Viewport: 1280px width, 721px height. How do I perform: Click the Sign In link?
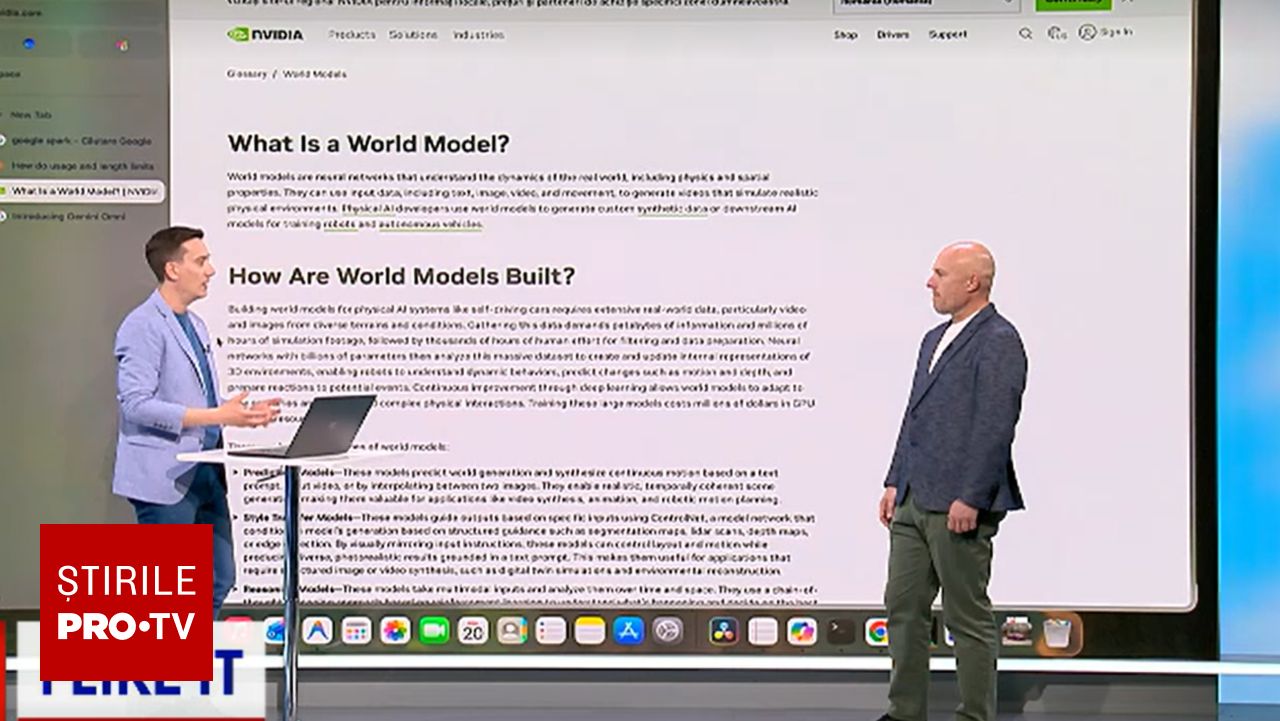pyautogui.click(x=1116, y=32)
